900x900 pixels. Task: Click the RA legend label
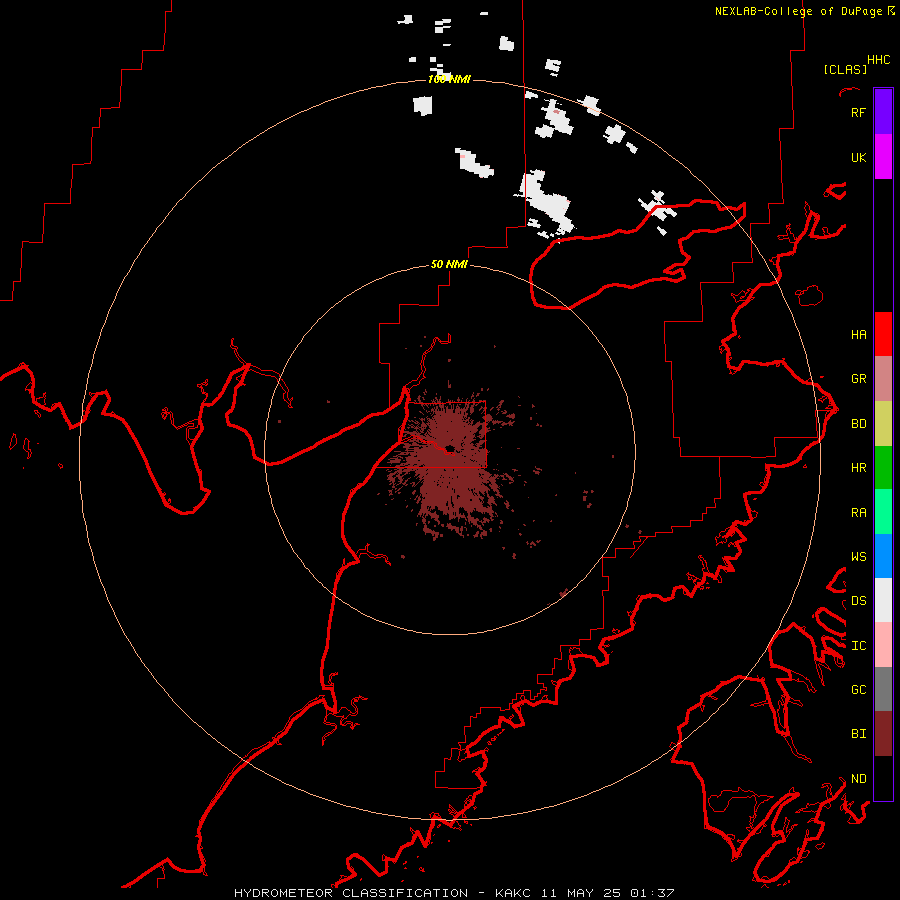[858, 512]
